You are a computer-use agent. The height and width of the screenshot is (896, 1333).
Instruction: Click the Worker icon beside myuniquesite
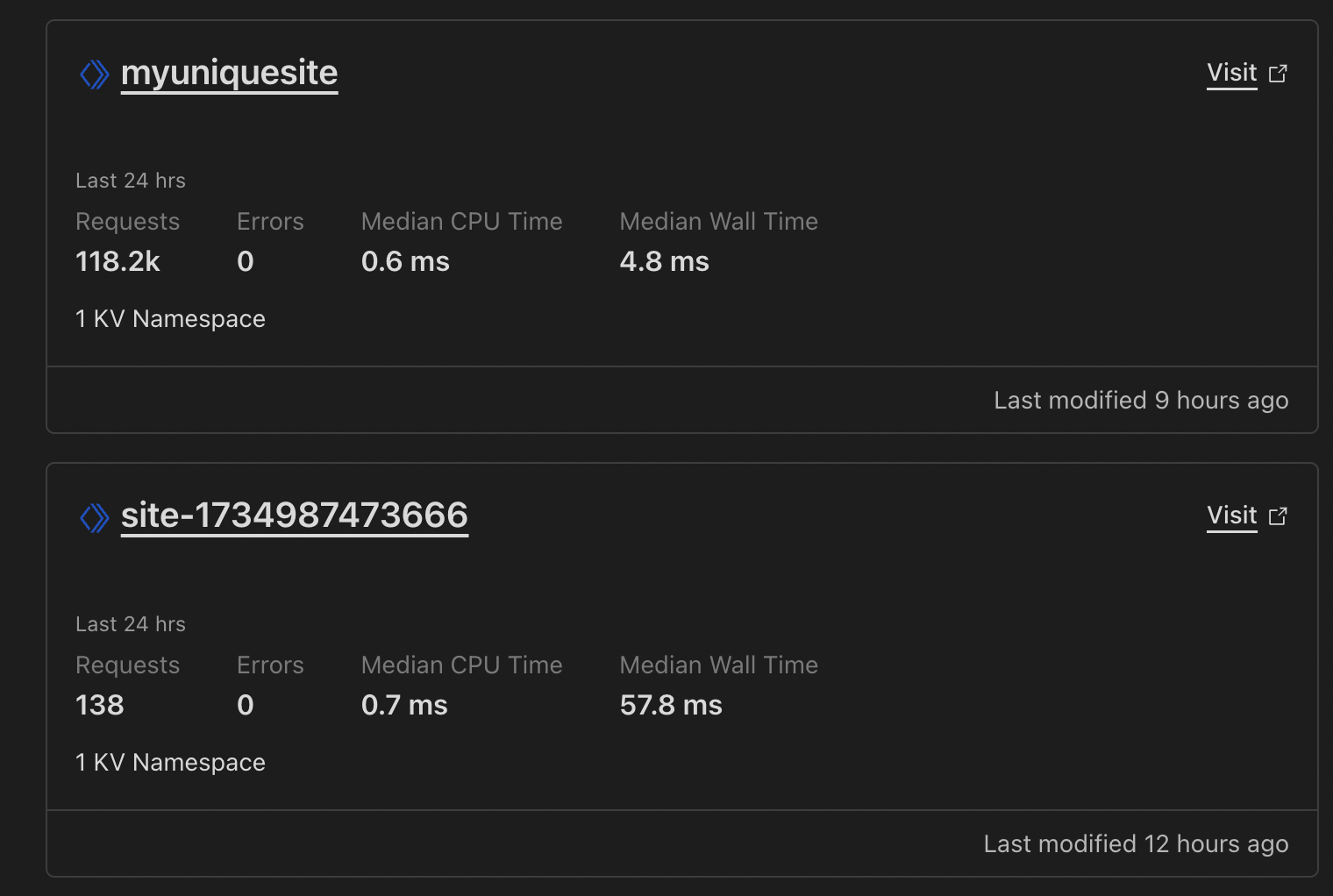95,75
